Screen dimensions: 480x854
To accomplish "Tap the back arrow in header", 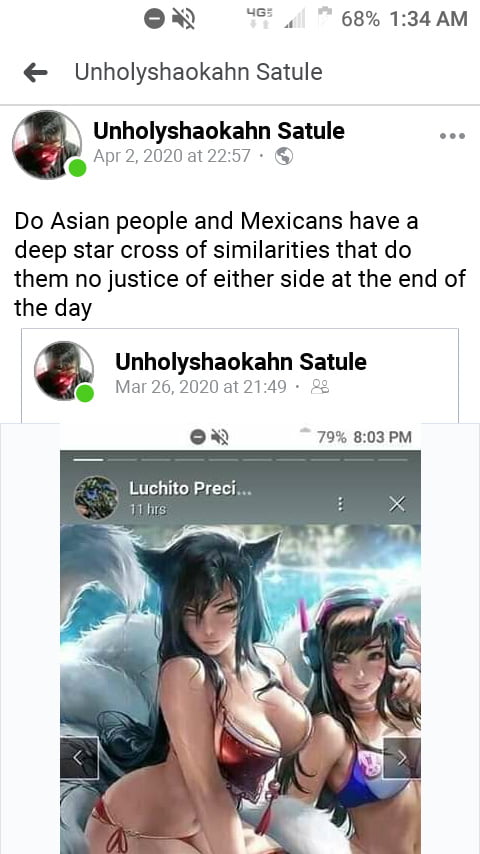I will [x=35, y=72].
